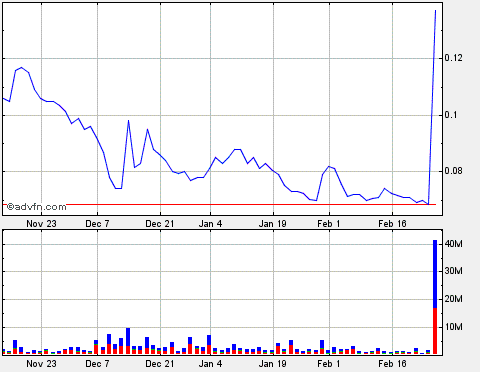Click the red horizontal support line
This screenshot has height=372, width=480.
[219, 204]
